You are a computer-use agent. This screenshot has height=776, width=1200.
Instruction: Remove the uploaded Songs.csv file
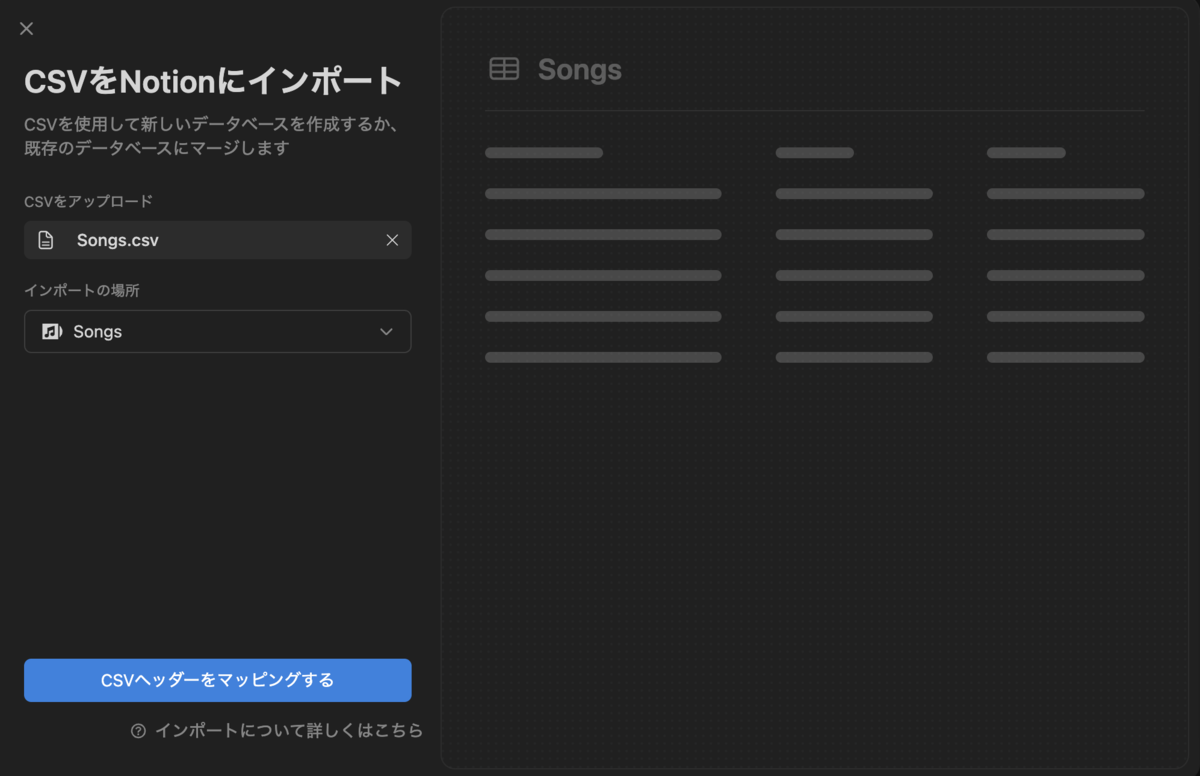[392, 240]
